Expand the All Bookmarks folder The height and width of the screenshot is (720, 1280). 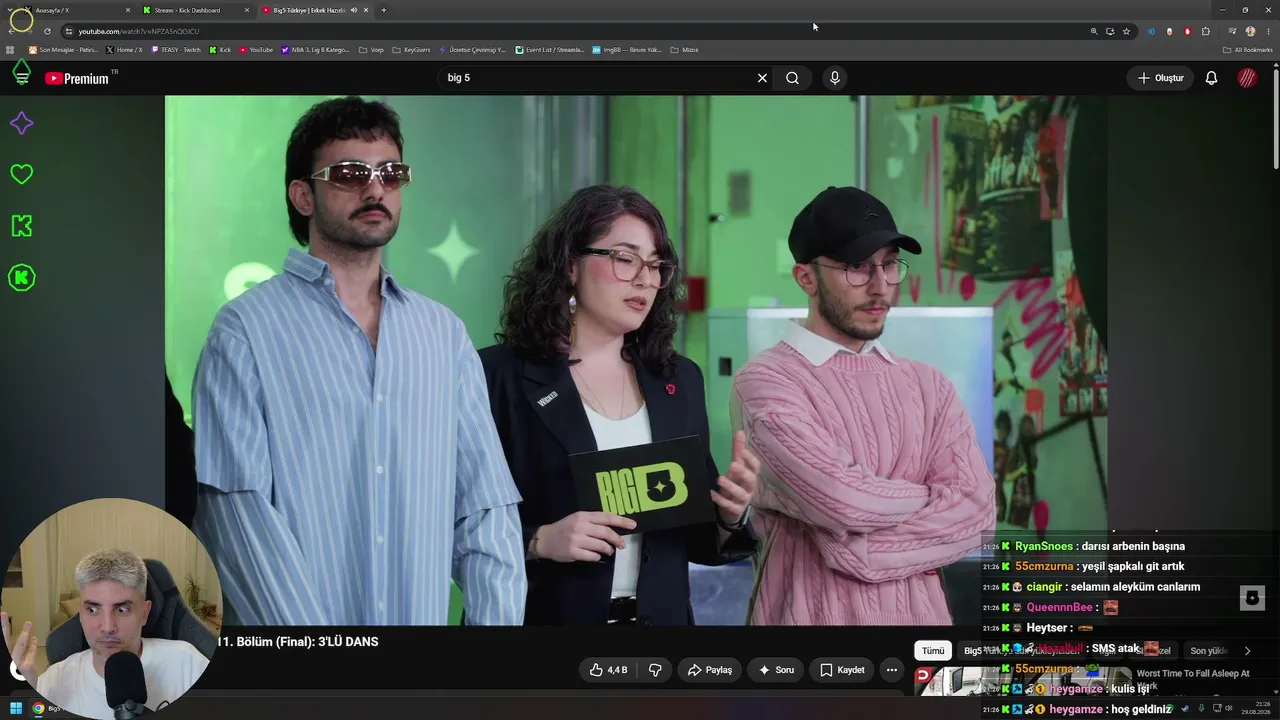[x=1248, y=50]
